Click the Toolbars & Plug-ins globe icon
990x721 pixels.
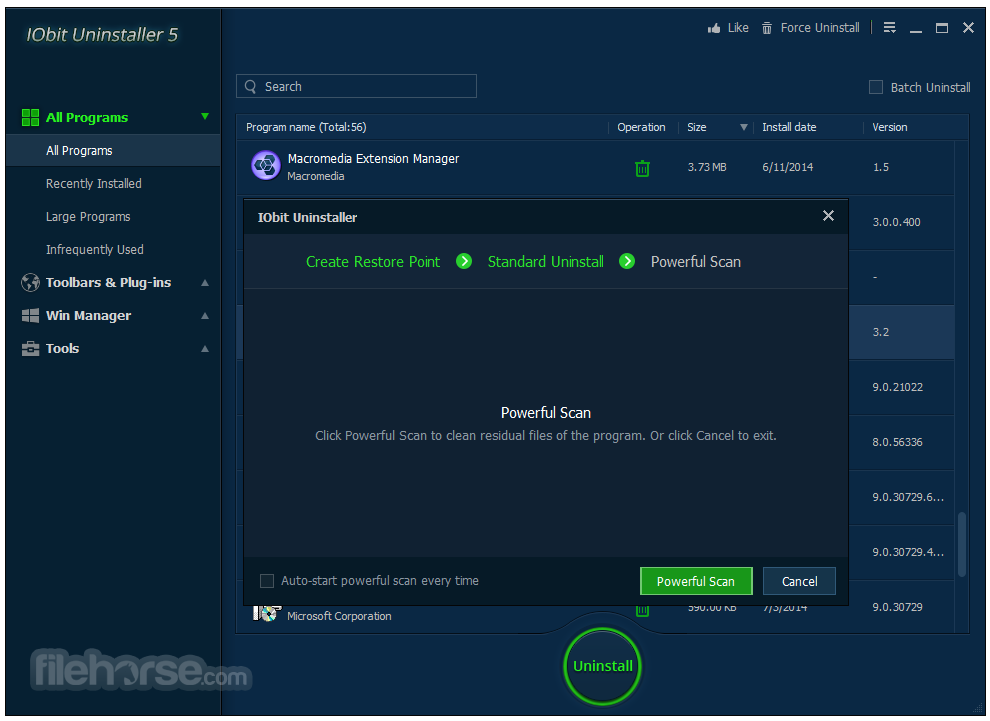click(30, 282)
